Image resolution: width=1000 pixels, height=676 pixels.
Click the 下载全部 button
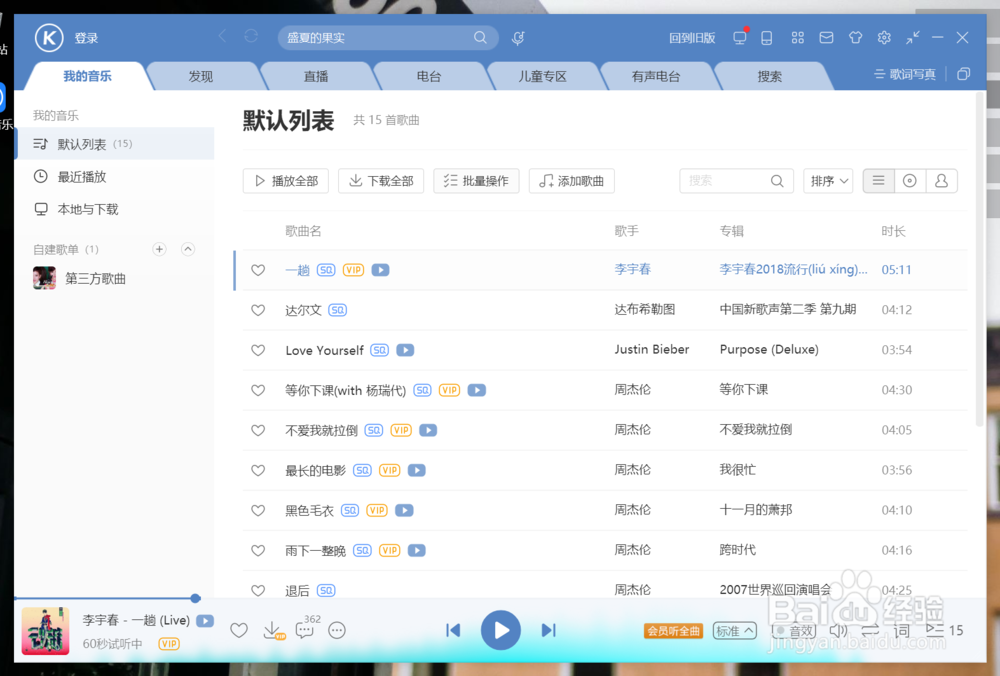pyautogui.click(x=381, y=180)
